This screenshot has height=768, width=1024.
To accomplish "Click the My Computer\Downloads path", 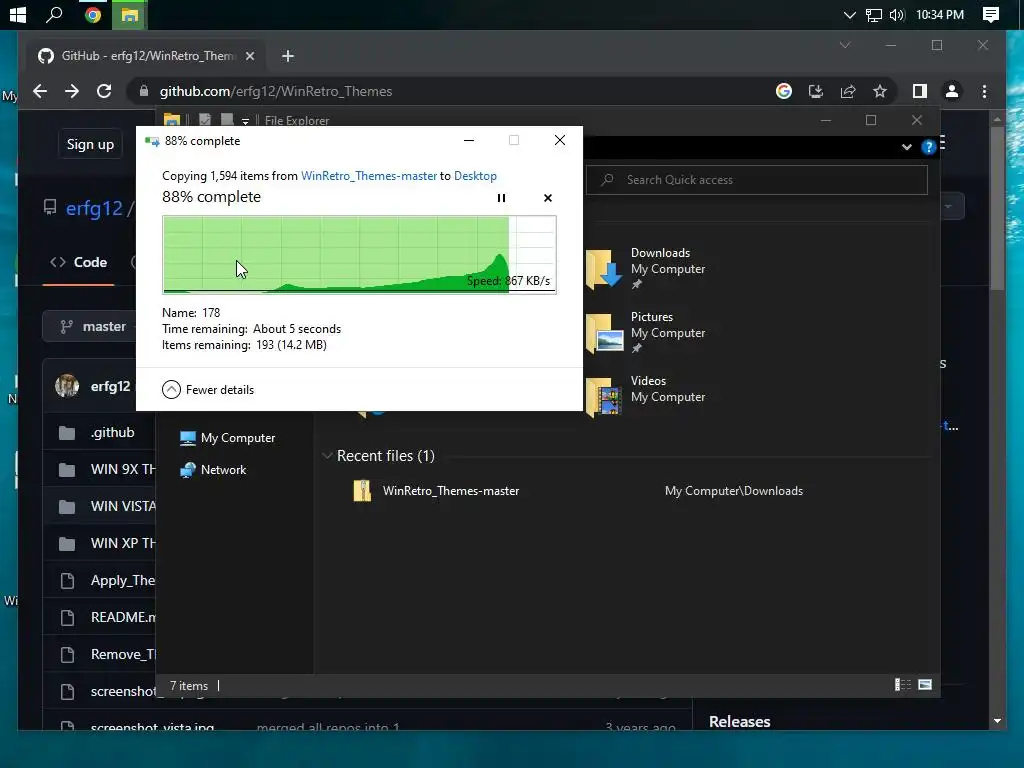I will click(x=733, y=490).
